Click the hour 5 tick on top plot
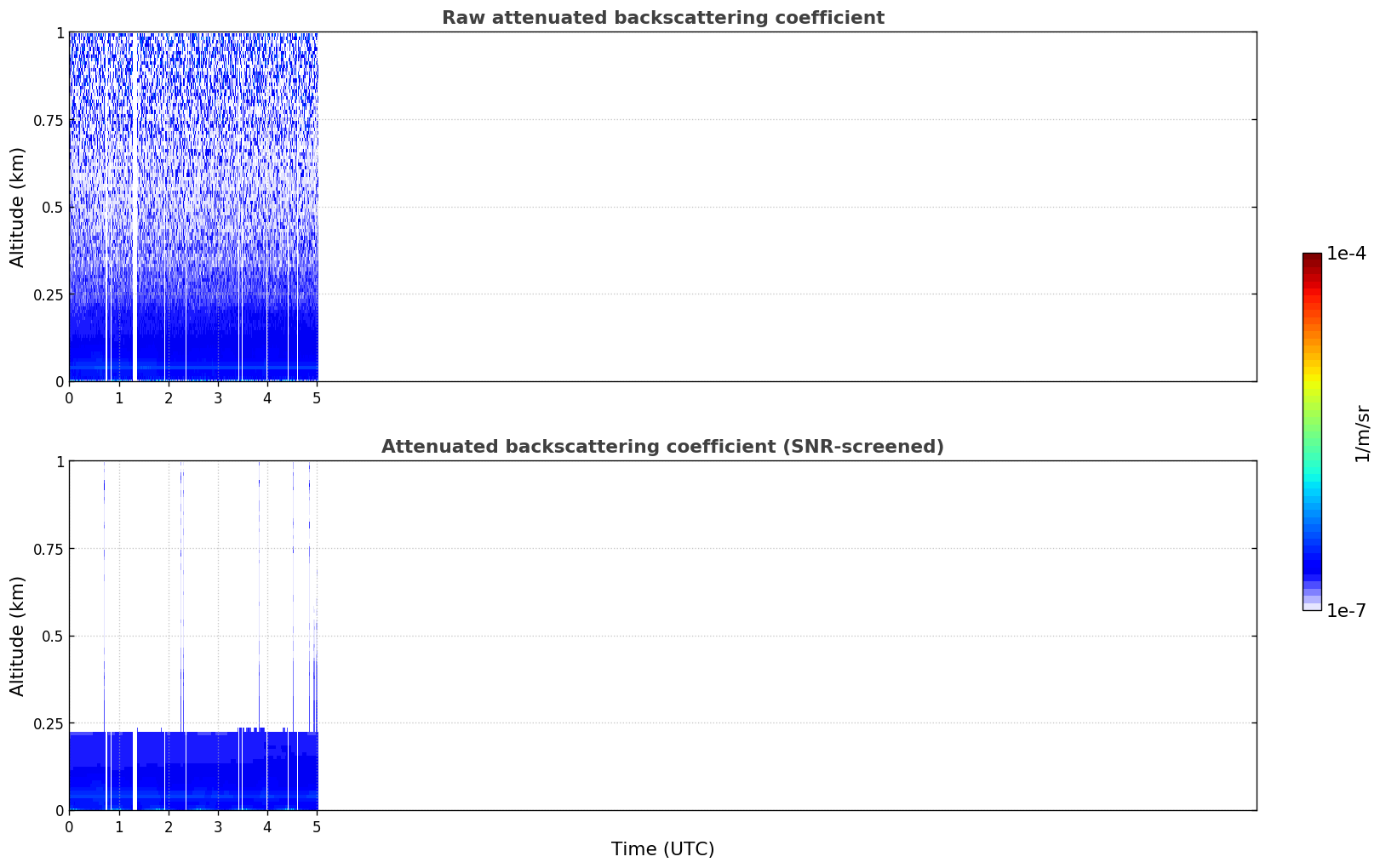The width and height of the screenshot is (1380, 868). (317, 397)
